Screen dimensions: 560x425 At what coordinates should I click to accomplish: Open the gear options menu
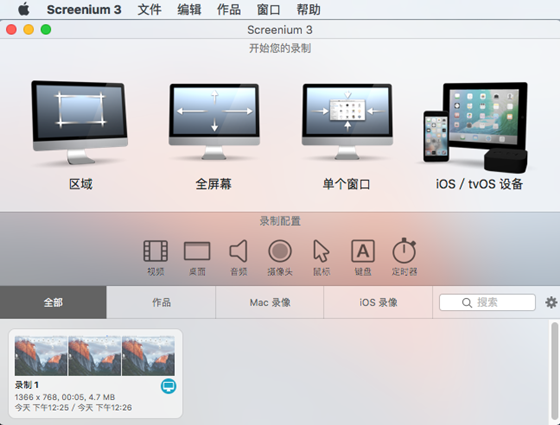[x=551, y=302]
